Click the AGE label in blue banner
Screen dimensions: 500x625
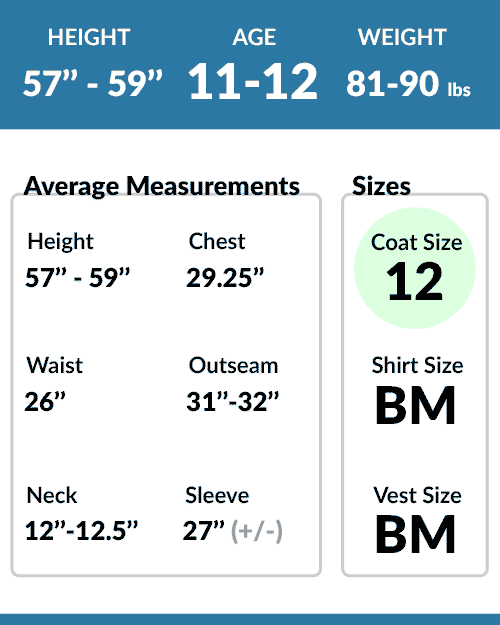pos(254,37)
